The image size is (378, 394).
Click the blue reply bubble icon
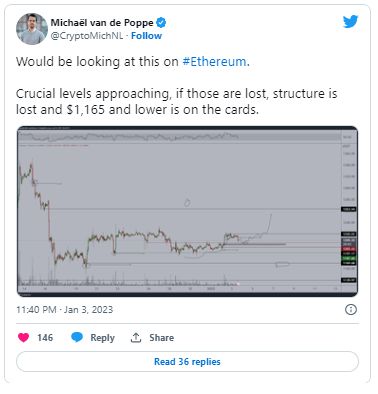tap(77, 337)
